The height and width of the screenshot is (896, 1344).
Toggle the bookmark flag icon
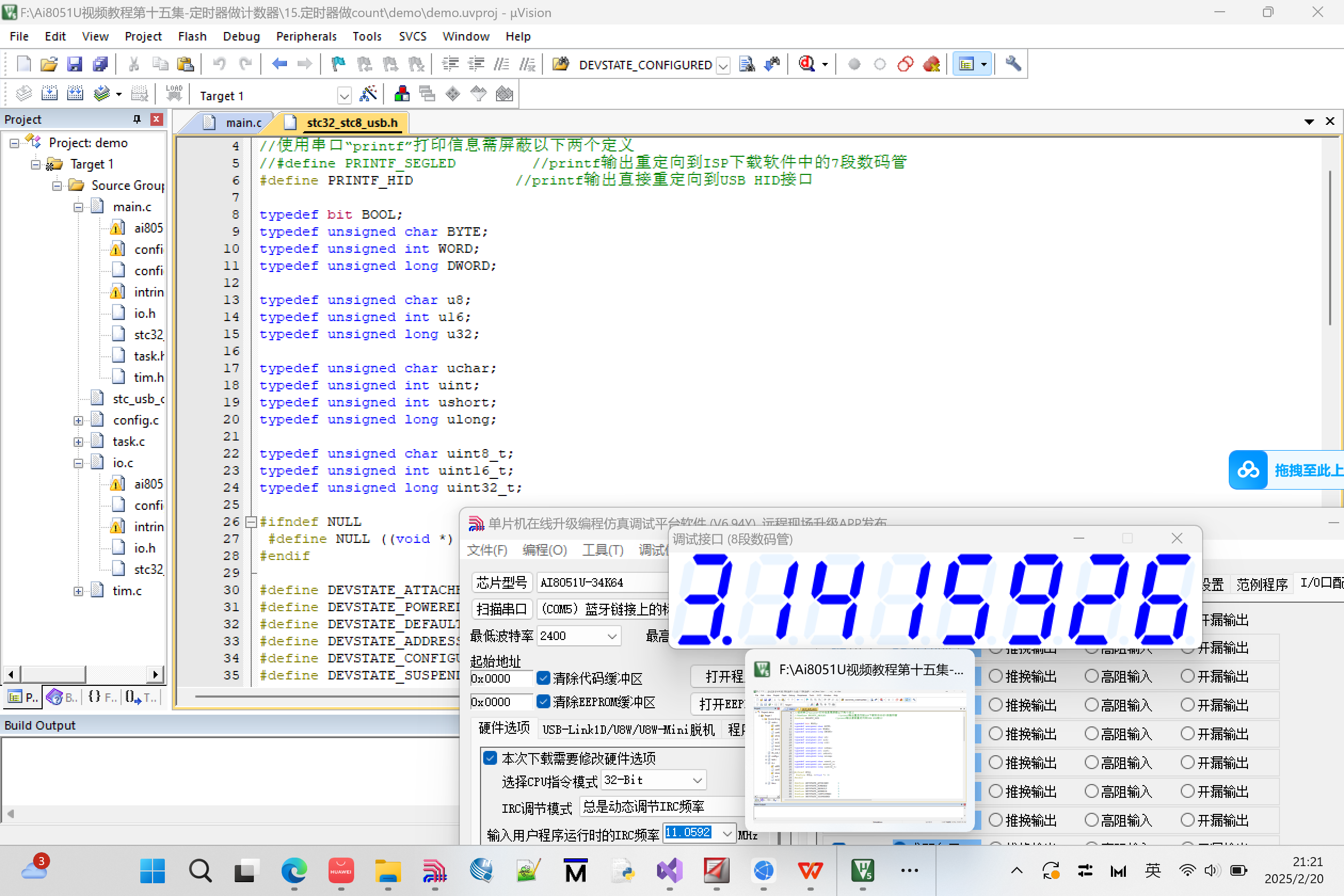tap(339, 64)
